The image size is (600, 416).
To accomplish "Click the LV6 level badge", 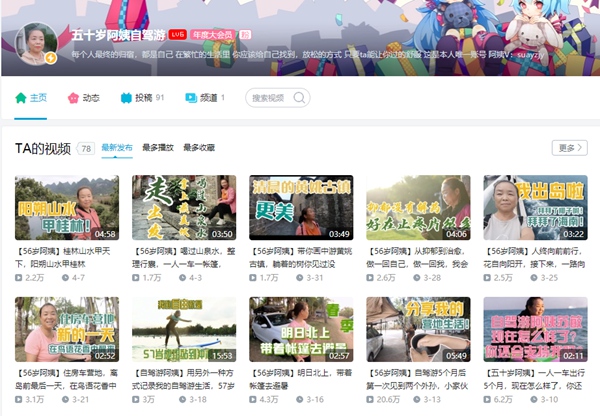I will pos(176,33).
